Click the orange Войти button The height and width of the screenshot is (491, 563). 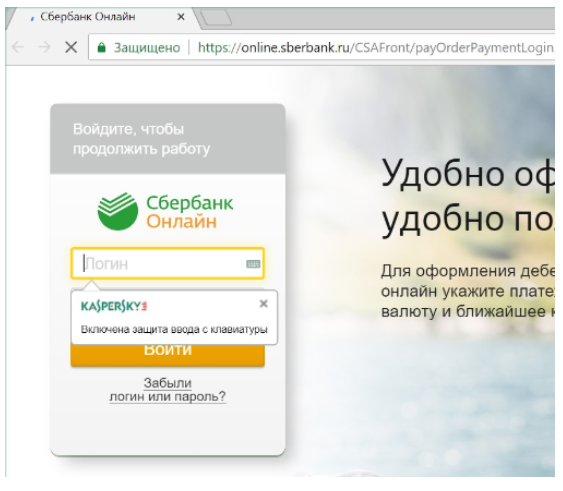tap(168, 355)
